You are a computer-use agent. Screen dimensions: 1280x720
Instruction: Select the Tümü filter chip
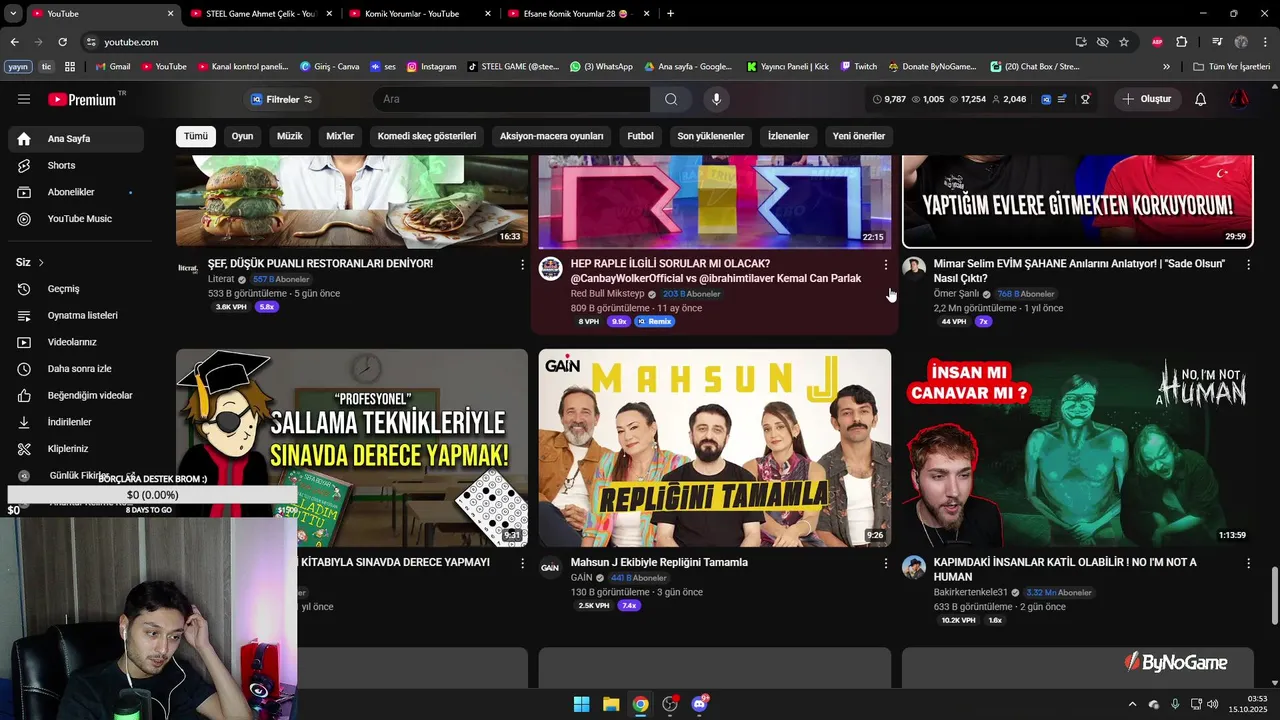(196, 136)
